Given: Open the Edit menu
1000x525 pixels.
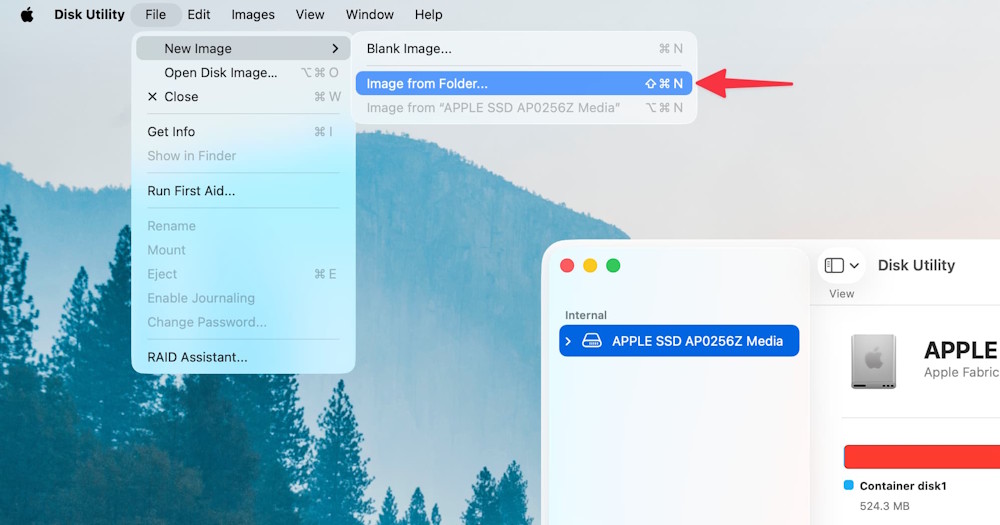Looking at the screenshot, I should tap(199, 14).
